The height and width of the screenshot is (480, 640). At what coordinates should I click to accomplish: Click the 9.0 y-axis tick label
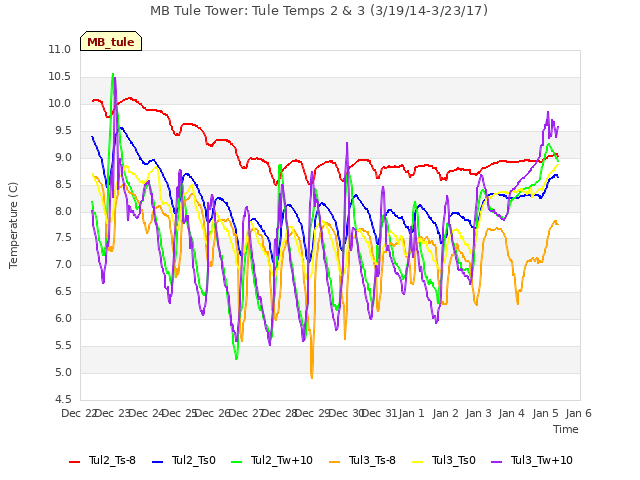[x=63, y=157]
